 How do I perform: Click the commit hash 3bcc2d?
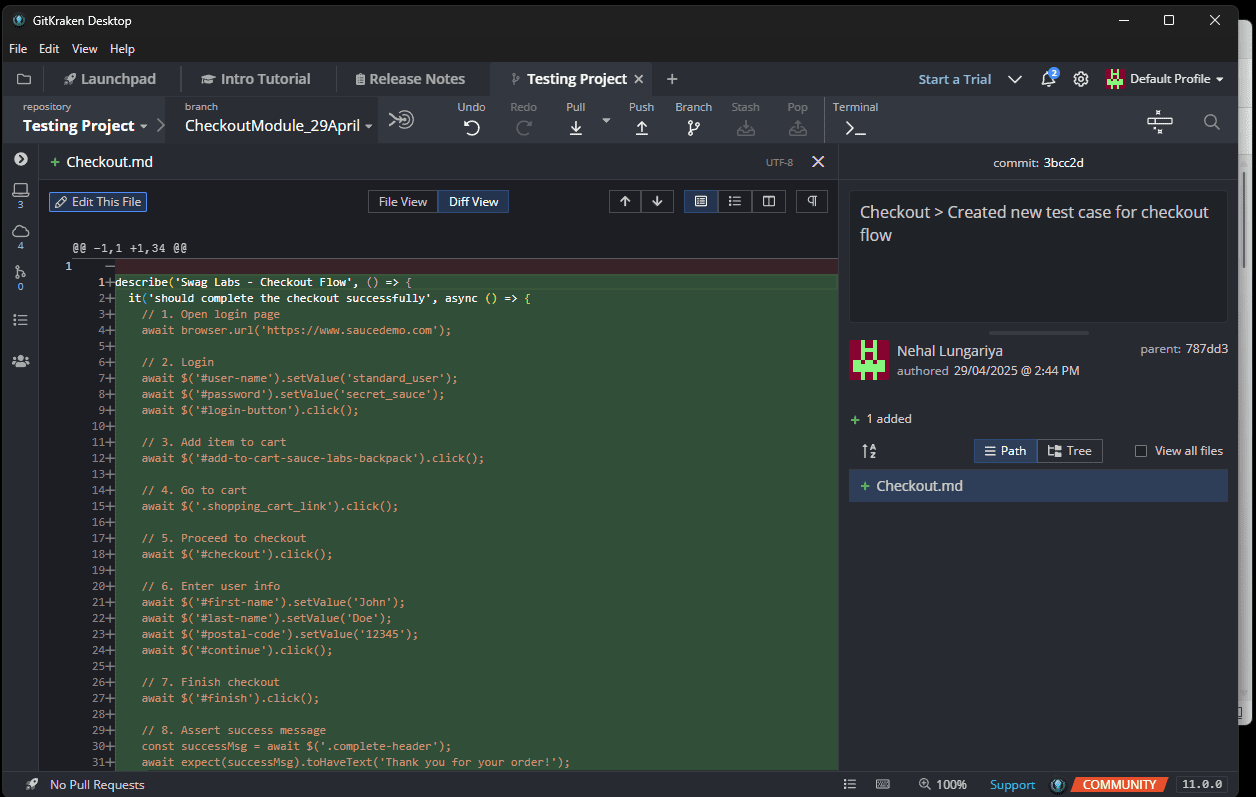coord(1063,162)
